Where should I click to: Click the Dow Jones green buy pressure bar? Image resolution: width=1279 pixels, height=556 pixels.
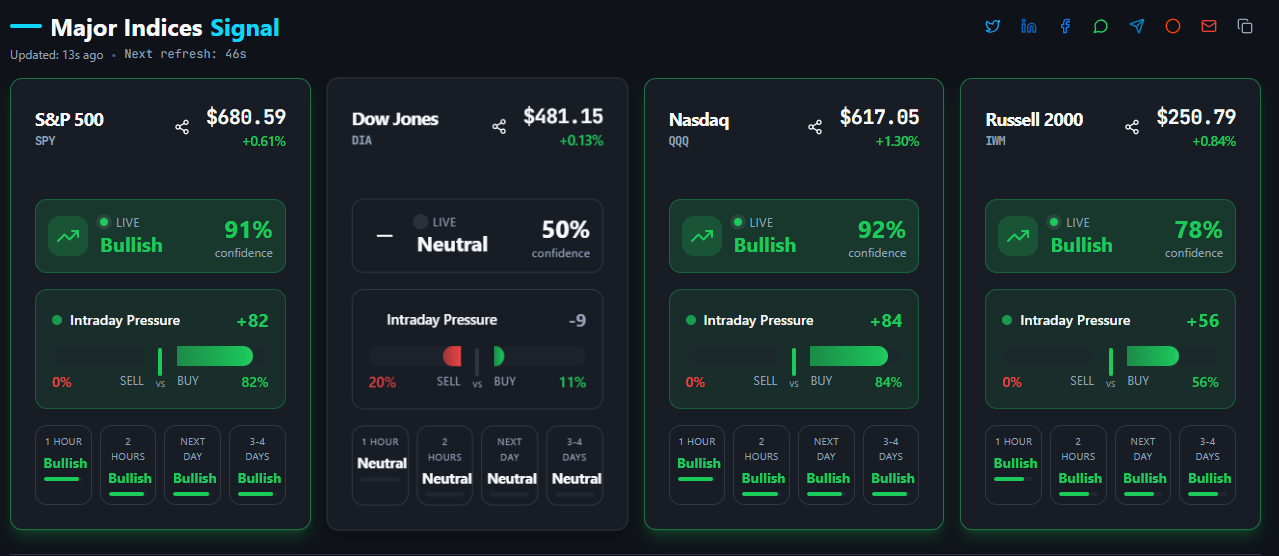[x=499, y=356]
